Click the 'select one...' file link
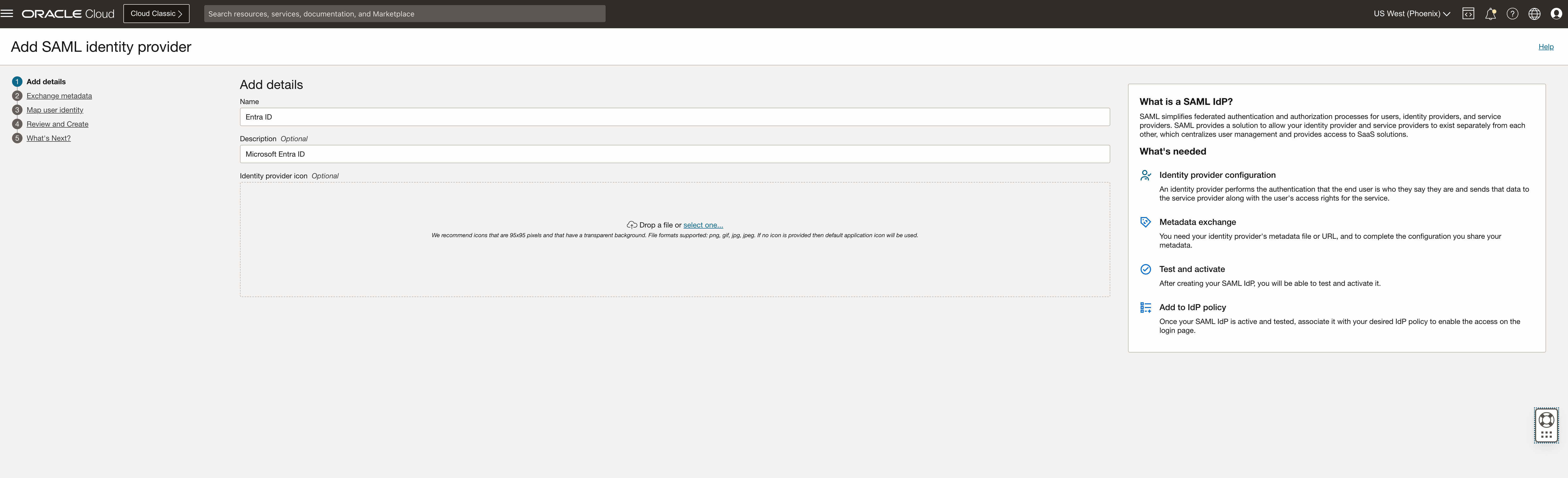This screenshot has height=478, width=1568. tap(702, 225)
